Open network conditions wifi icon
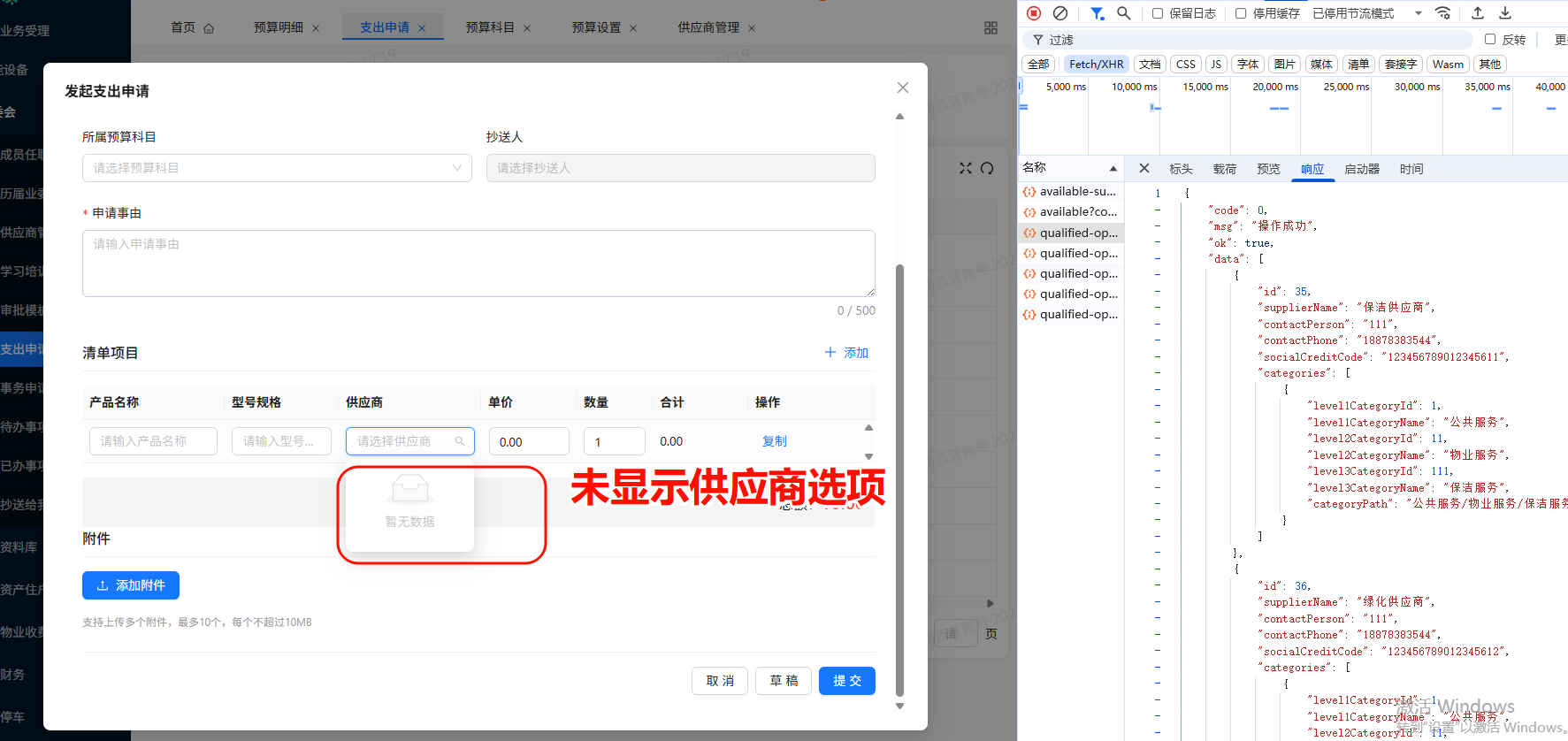 tap(1442, 13)
